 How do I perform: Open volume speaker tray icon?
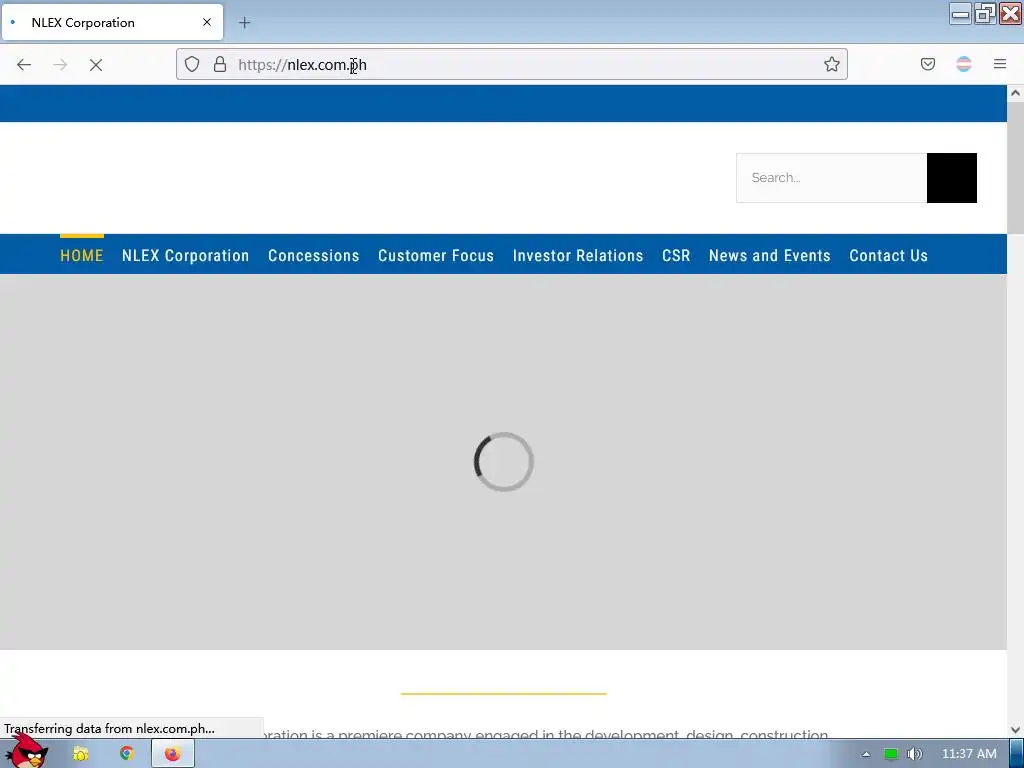(914, 754)
